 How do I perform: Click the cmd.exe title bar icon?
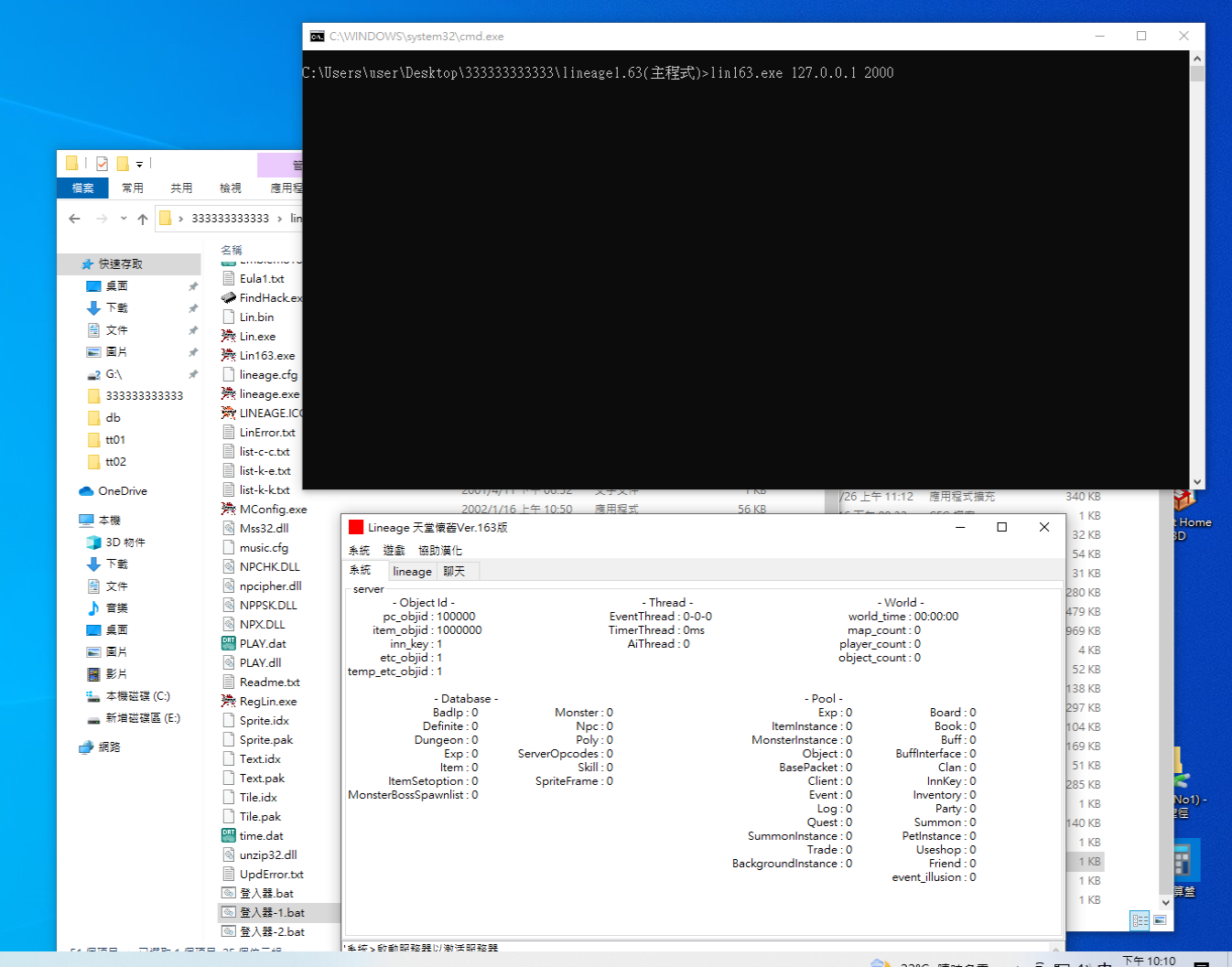coord(317,36)
